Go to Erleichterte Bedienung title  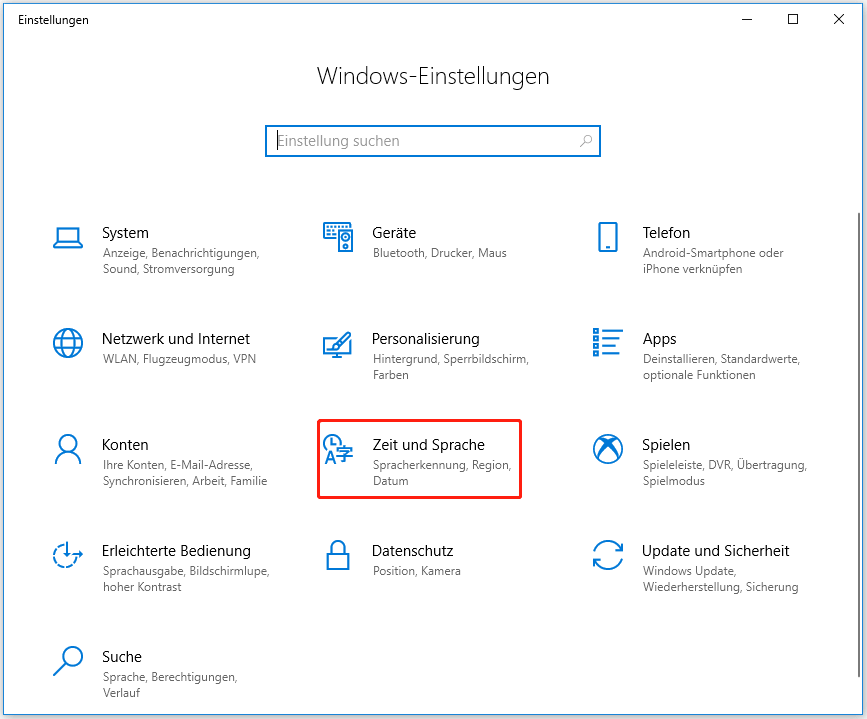pyautogui.click(x=176, y=551)
